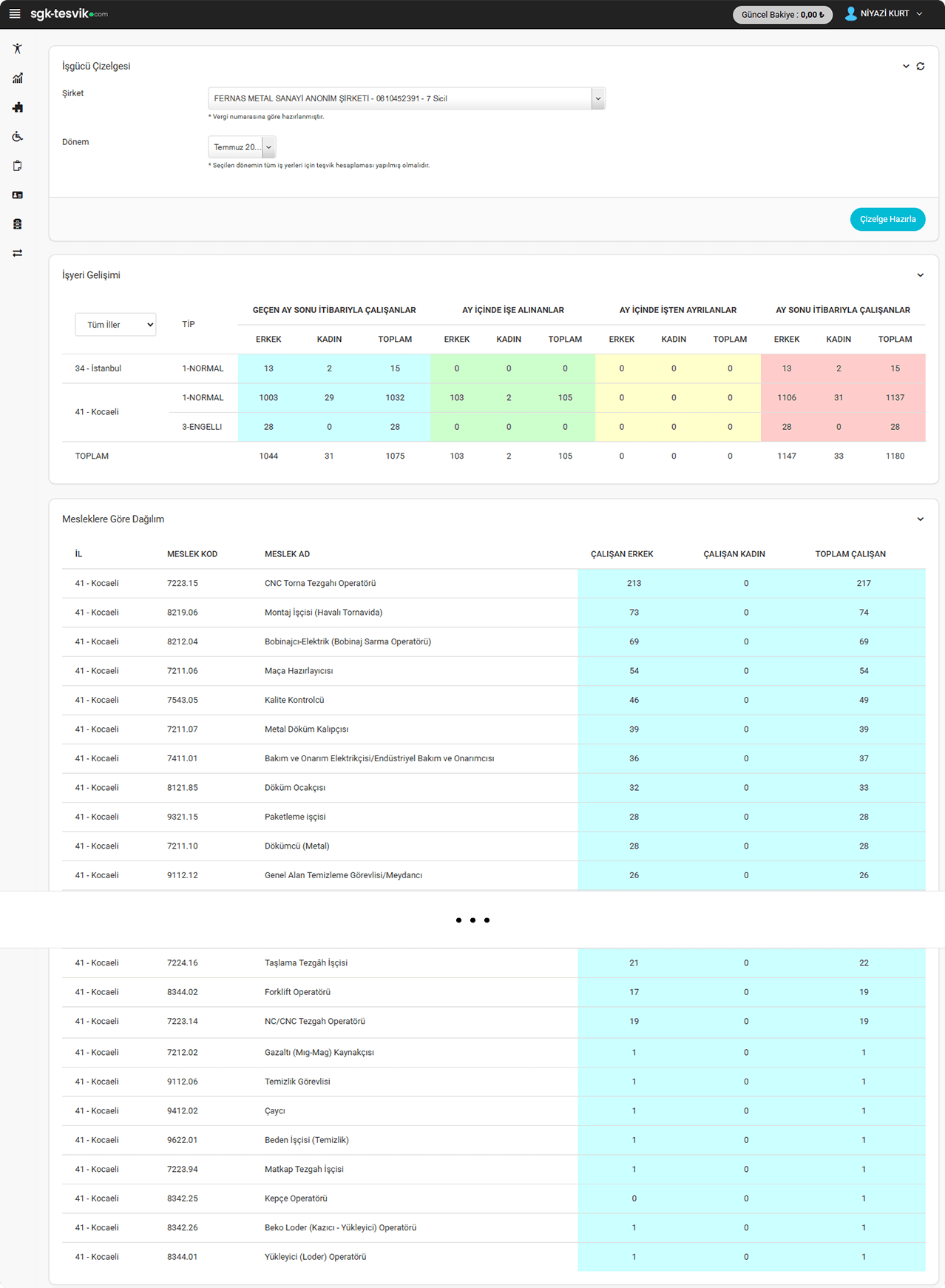The image size is (945, 1288).
Task: Click the Çizelge Hazırla button
Action: point(887,220)
